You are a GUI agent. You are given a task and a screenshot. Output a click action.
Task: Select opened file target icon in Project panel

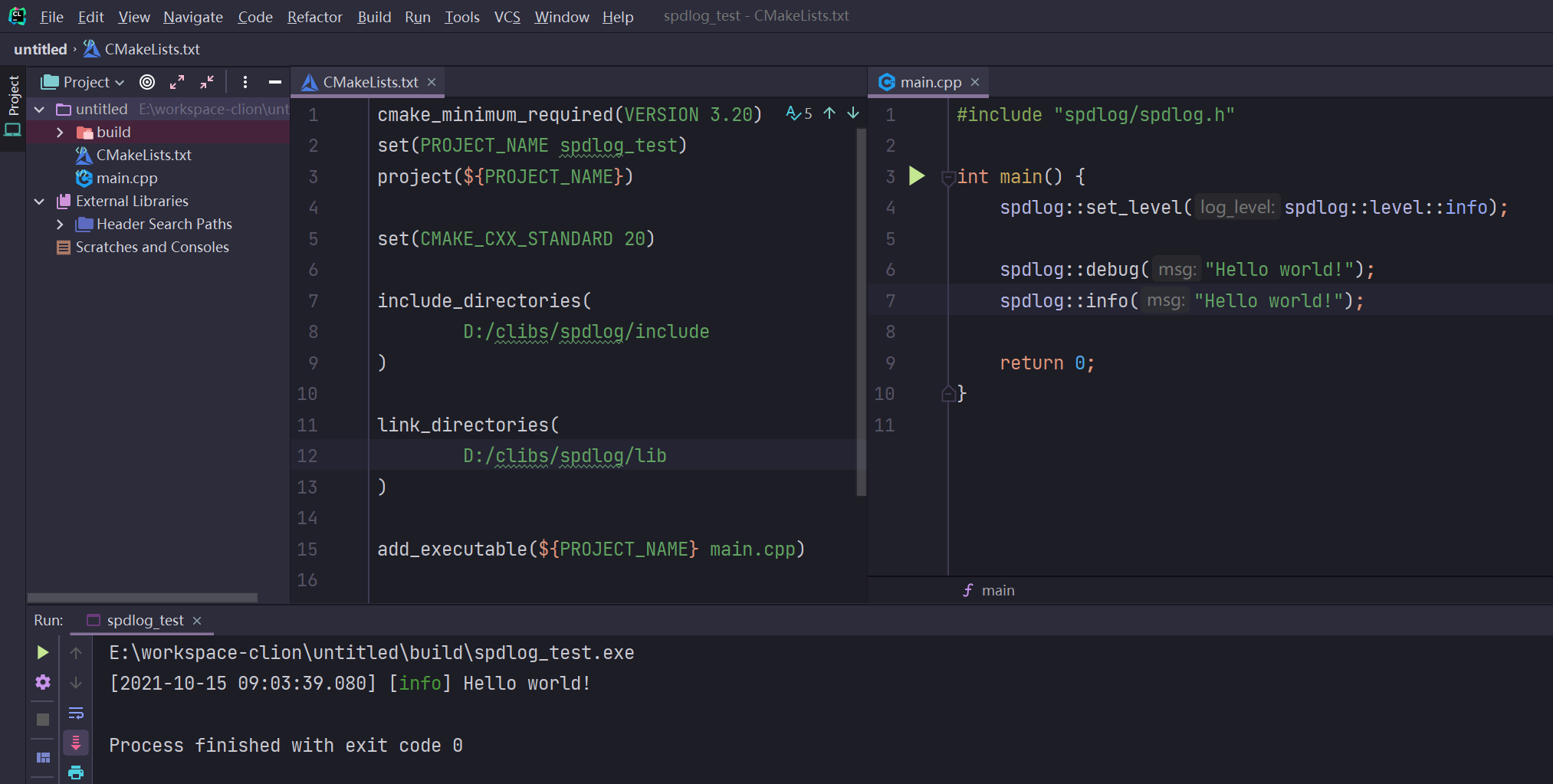[x=147, y=82]
